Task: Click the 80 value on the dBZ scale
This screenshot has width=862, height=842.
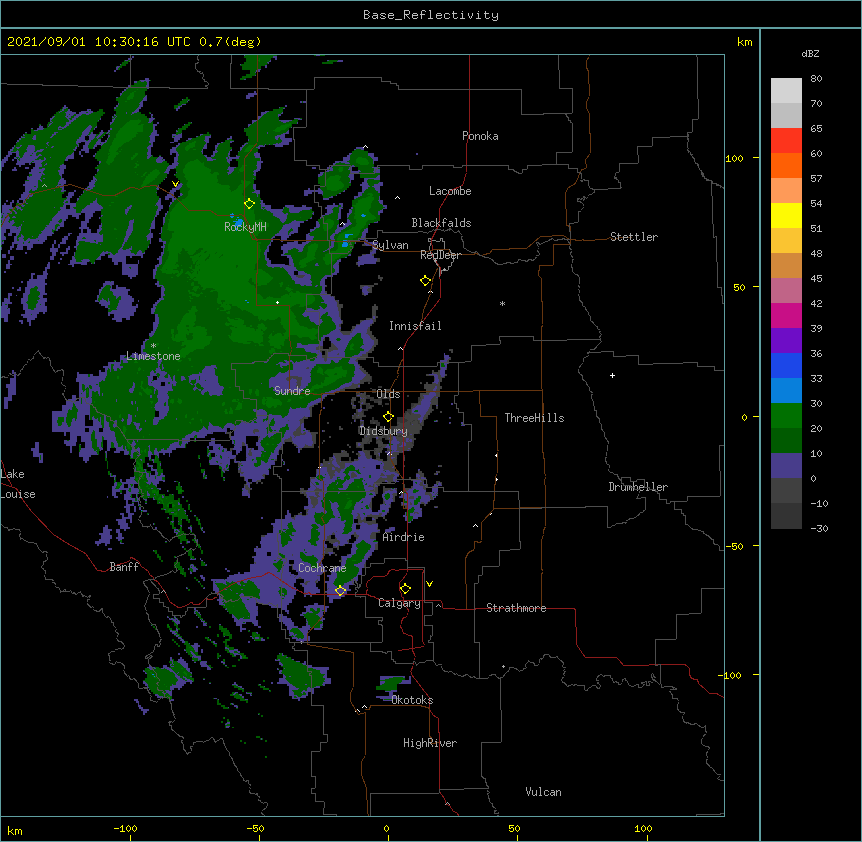Action: (816, 79)
